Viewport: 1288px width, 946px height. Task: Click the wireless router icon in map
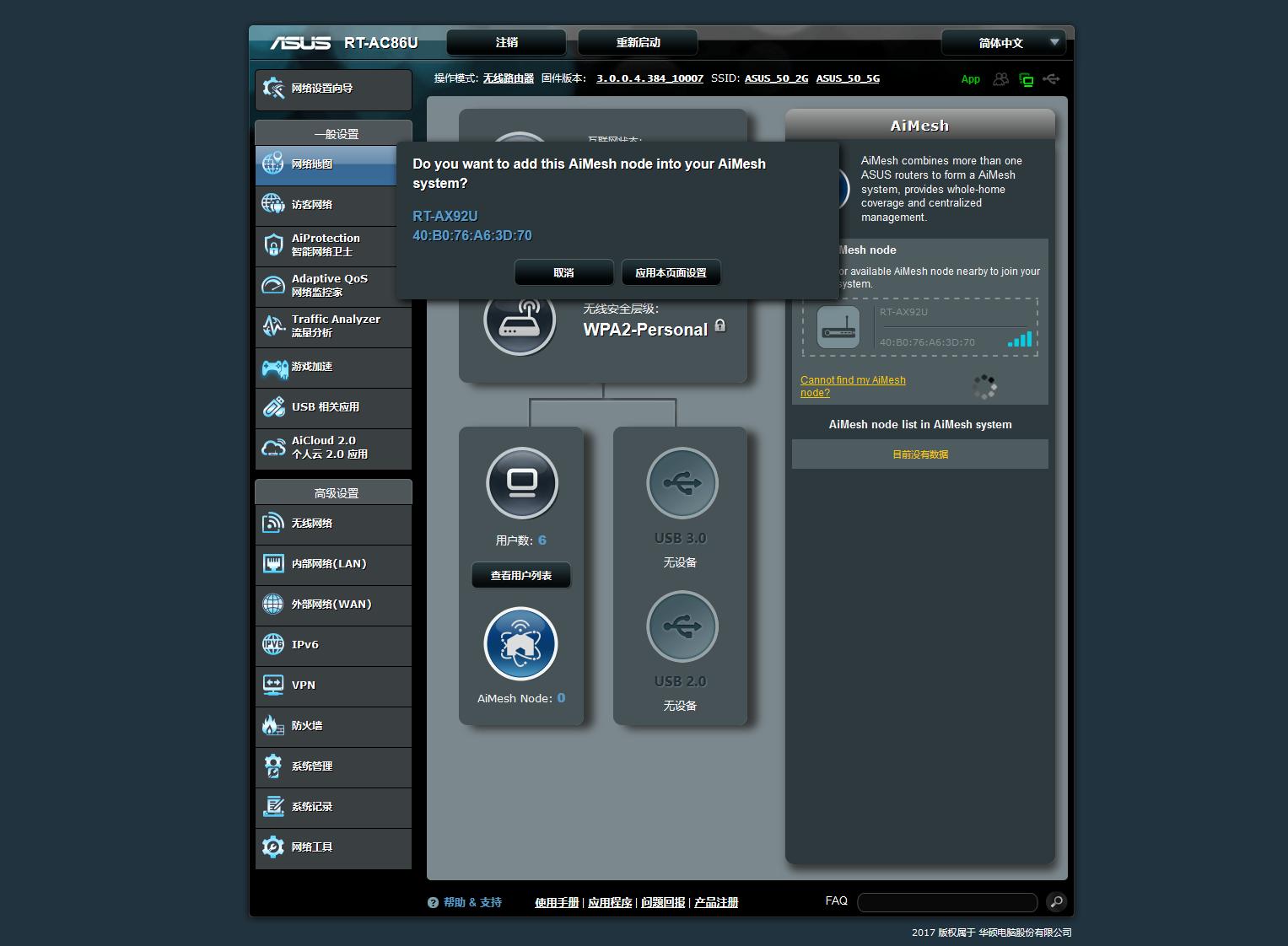pyautogui.click(x=520, y=320)
